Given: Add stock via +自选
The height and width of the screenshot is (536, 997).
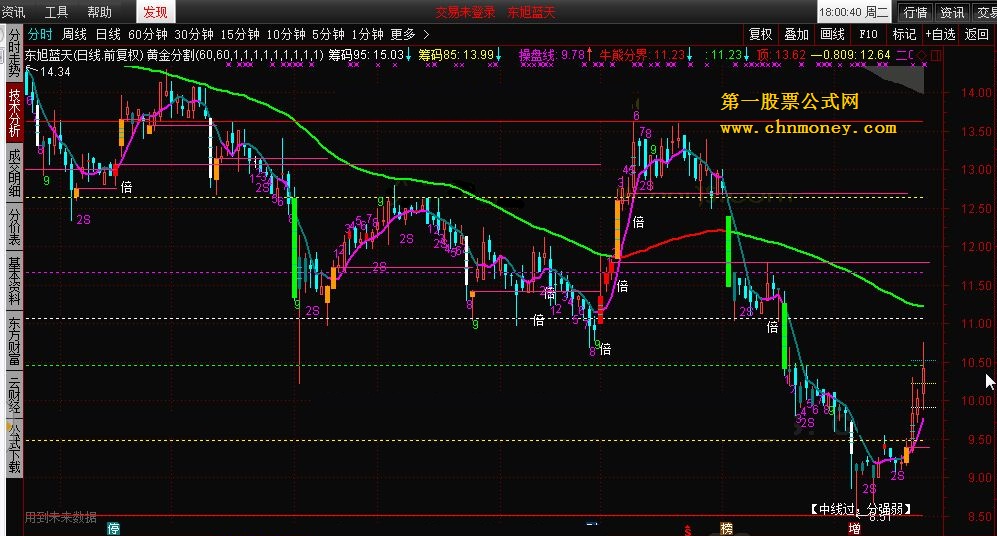Looking at the screenshot, I should pos(941,34).
